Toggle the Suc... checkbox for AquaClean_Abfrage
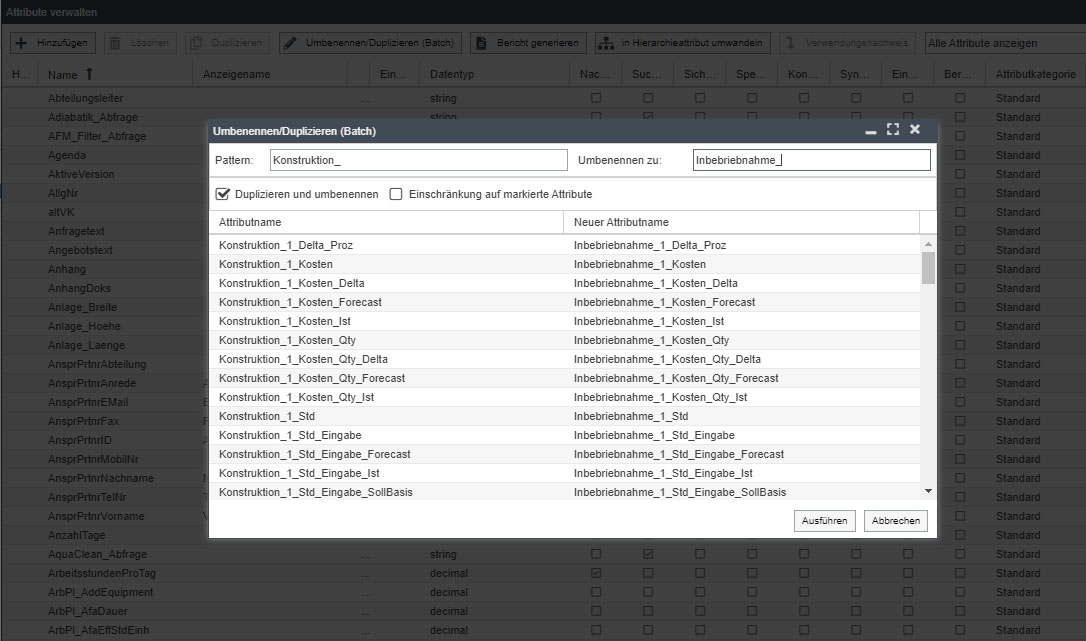This screenshot has height=641, width=1086. (648, 554)
